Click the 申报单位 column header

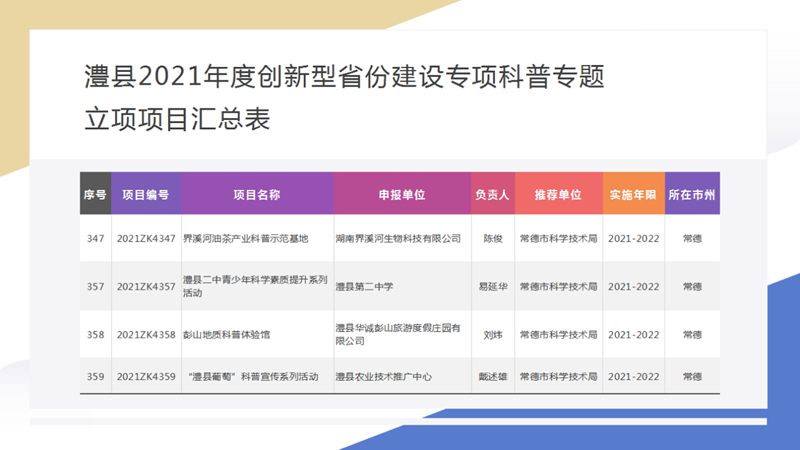tap(402, 195)
